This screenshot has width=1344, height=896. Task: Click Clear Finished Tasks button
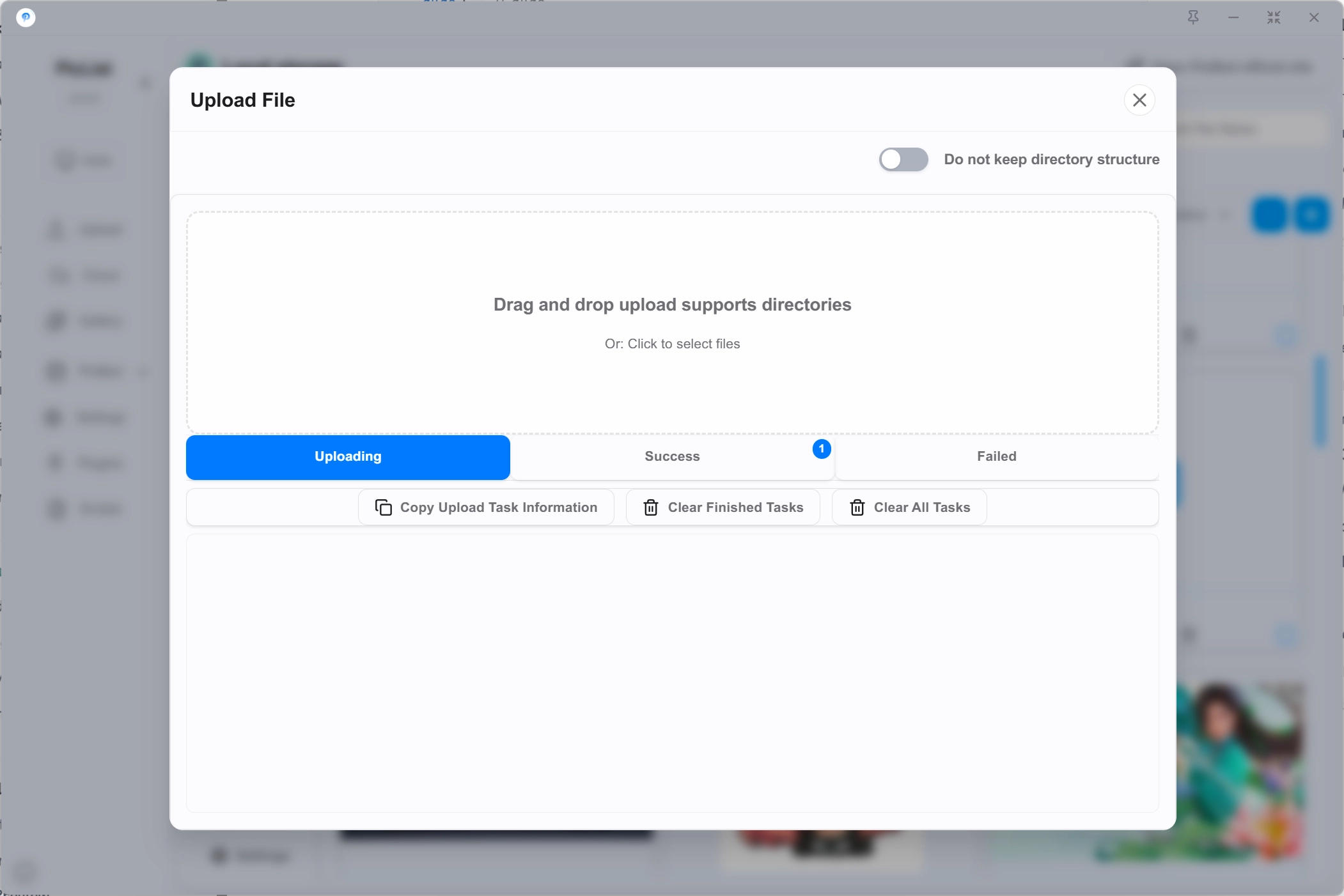[723, 507]
